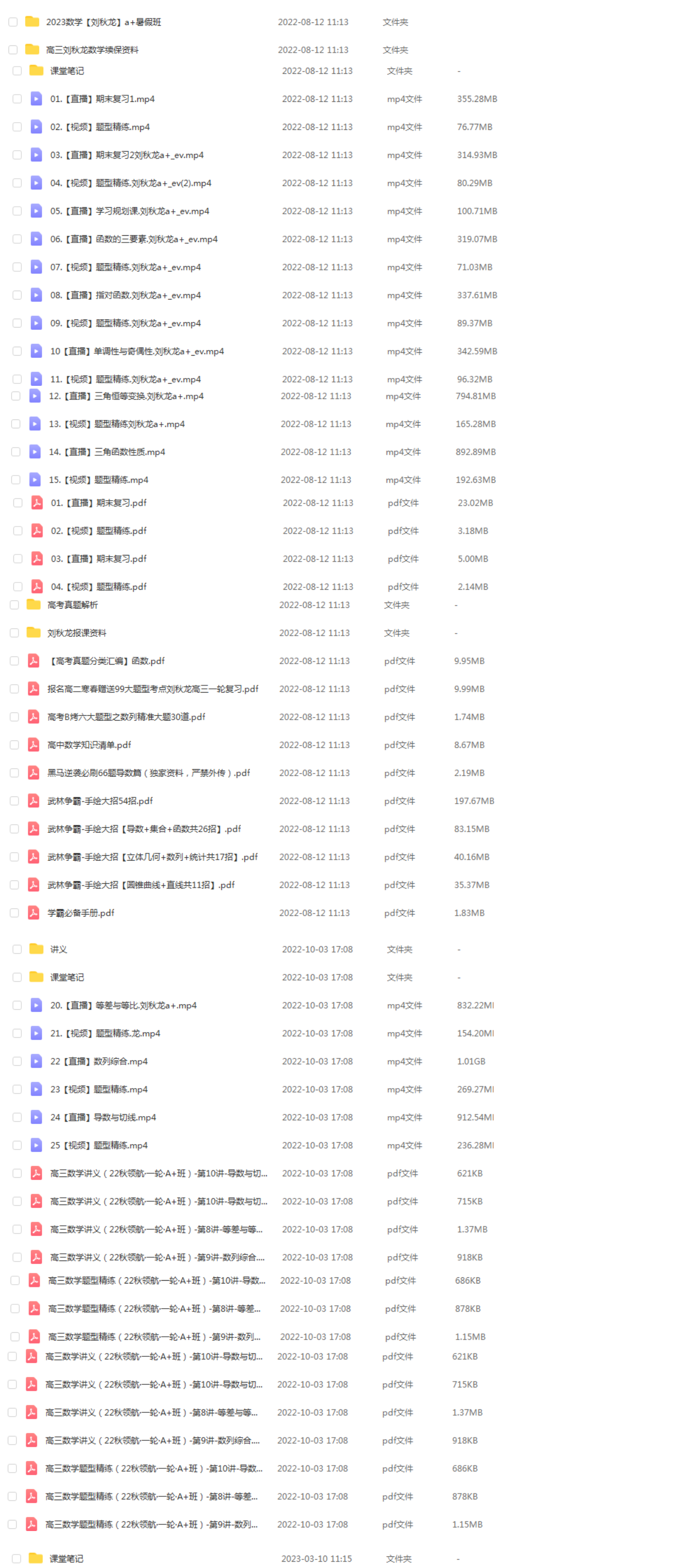Open the 刘秋龙报课资料 folder icon
Screen dimensions: 679x1568
pyautogui.click(x=34, y=632)
